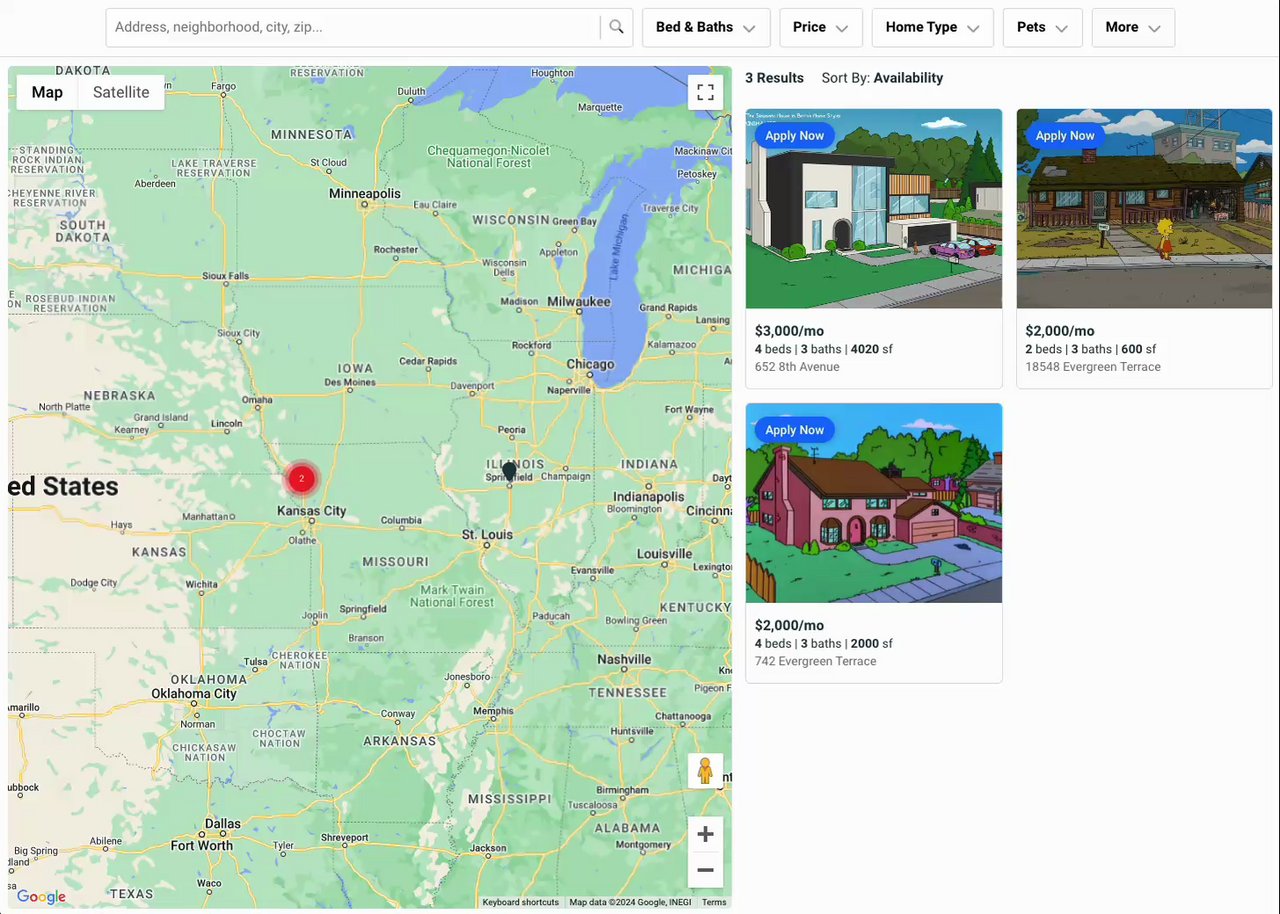Open the Pets filter dropdown

point(1043,28)
